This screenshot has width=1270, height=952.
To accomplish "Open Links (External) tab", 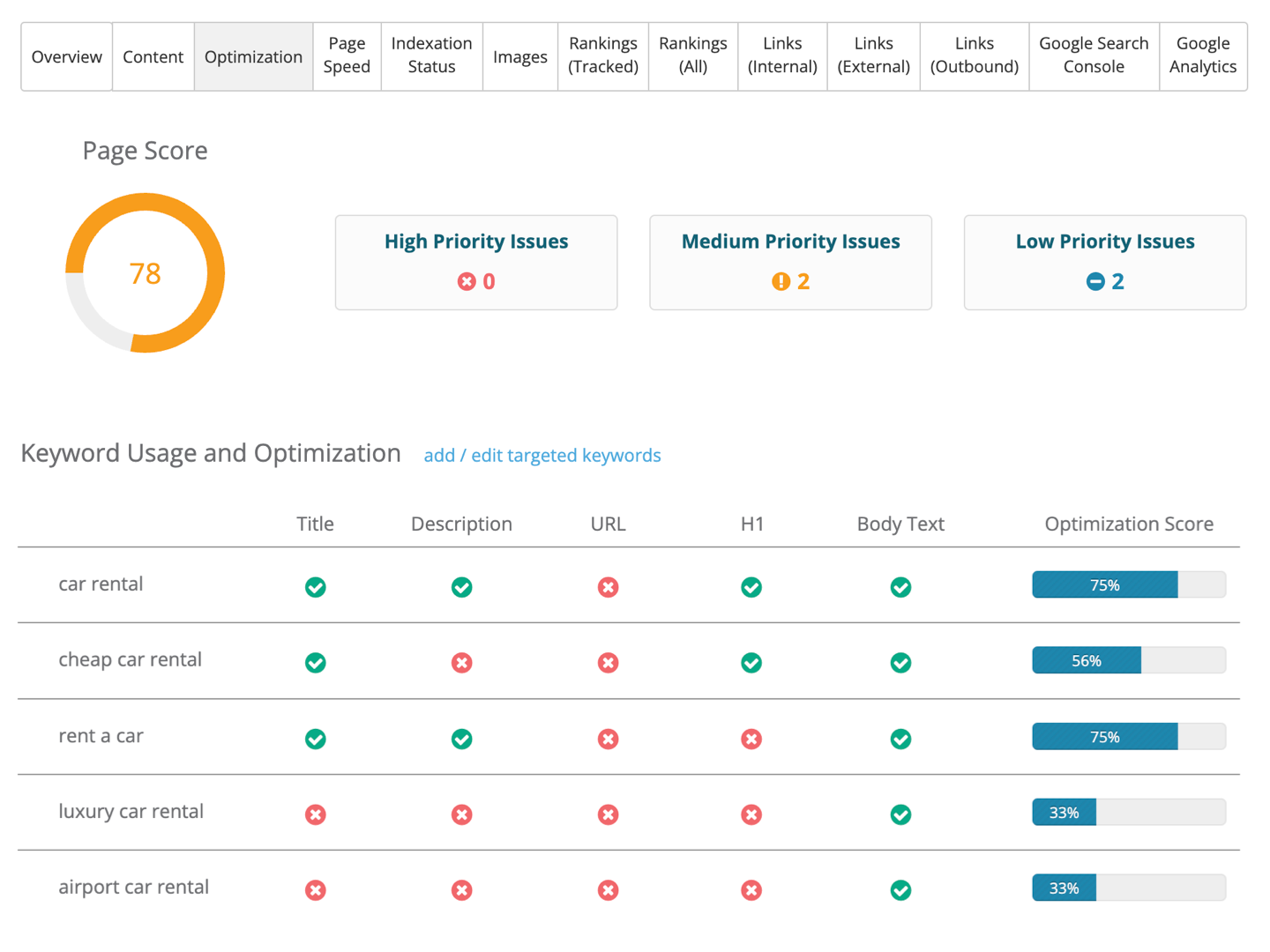I will (x=873, y=56).
